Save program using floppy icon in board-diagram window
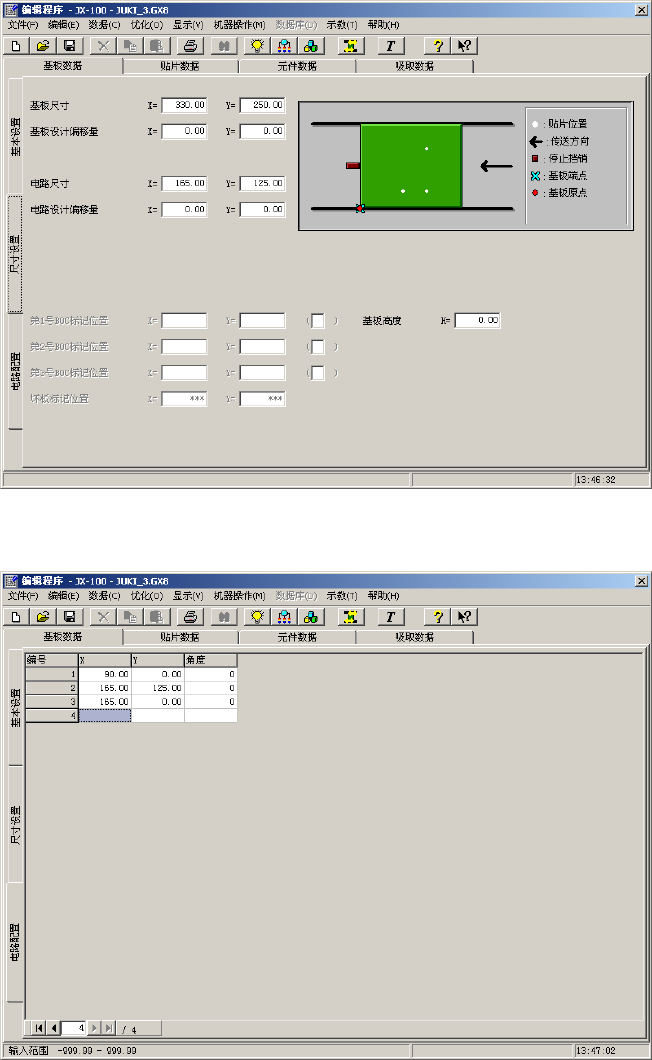The width and height of the screenshot is (652, 1060). [70, 46]
